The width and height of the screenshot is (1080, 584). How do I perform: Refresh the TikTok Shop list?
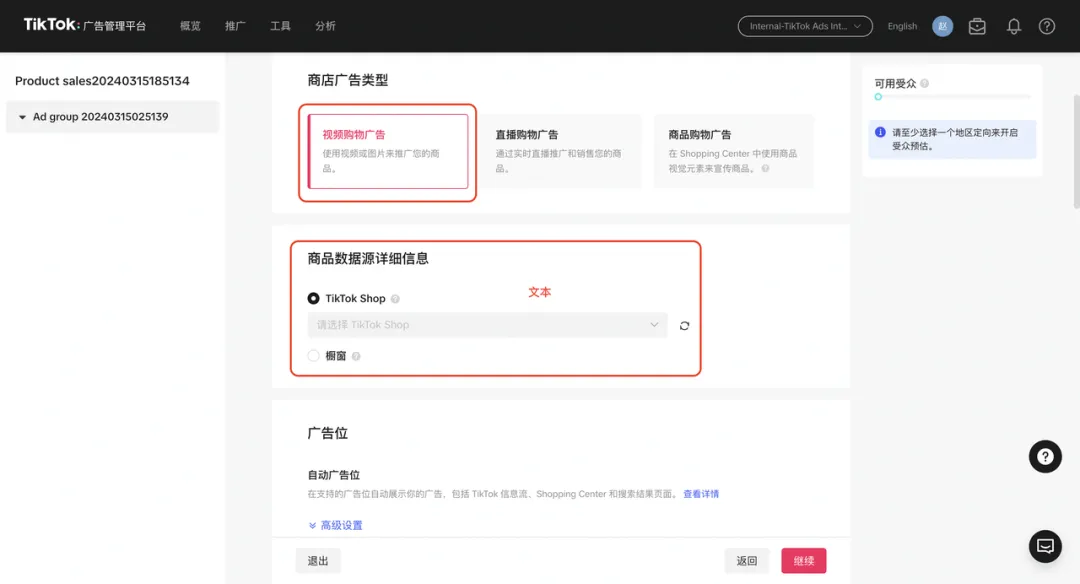coord(684,326)
